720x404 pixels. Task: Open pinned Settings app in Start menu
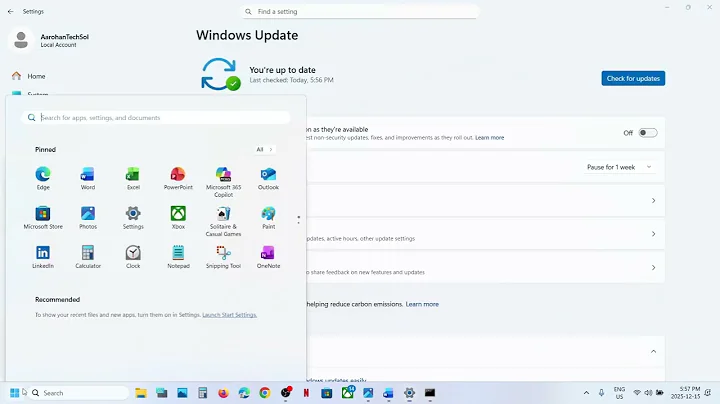coord(133,218)
